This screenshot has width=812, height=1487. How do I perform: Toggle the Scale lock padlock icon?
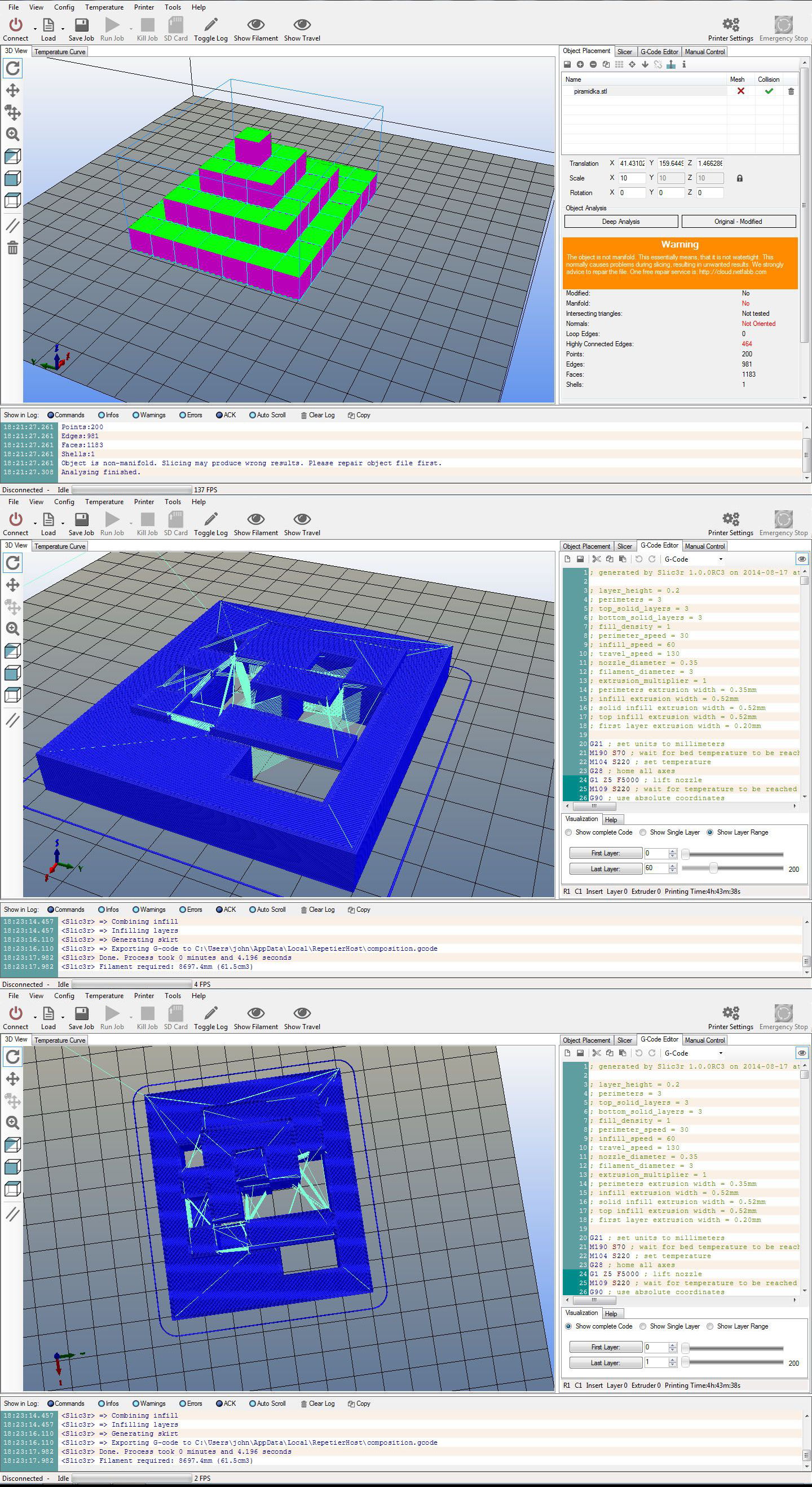(x=739, y=178)
